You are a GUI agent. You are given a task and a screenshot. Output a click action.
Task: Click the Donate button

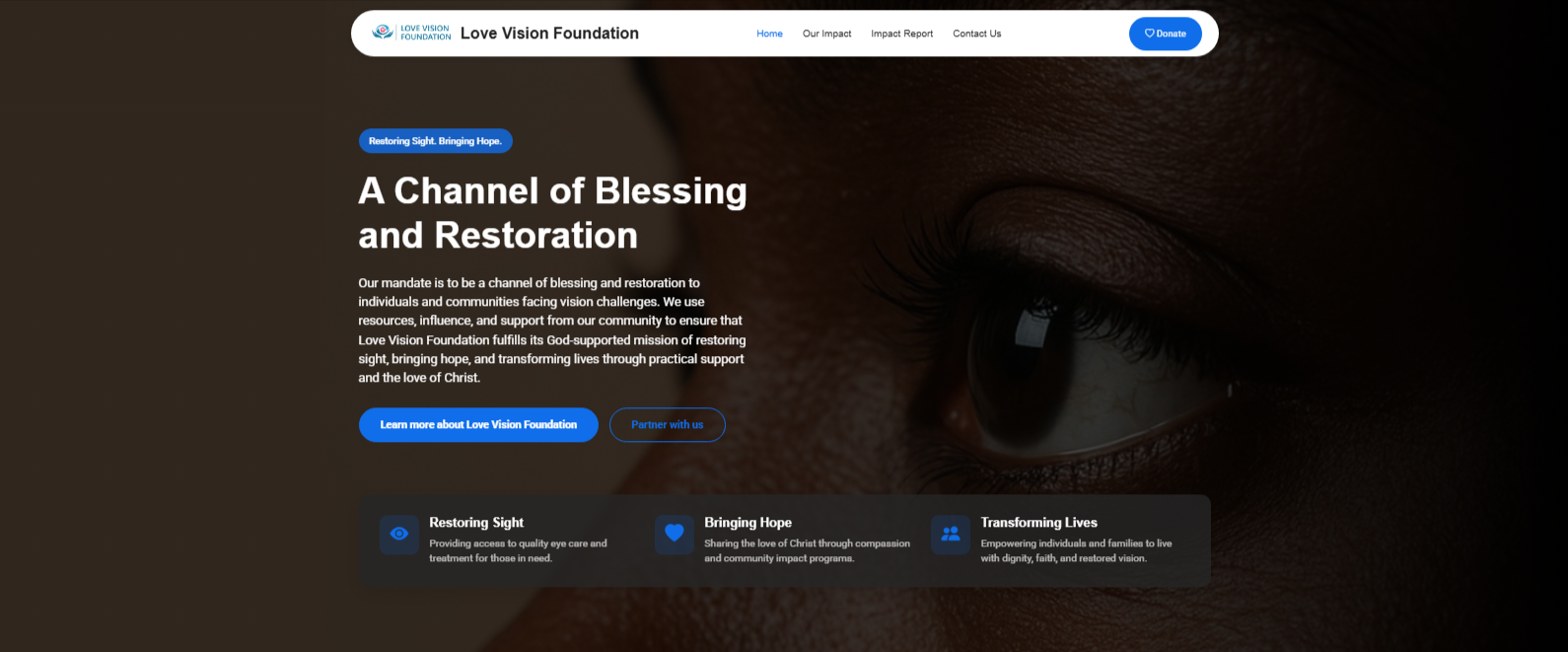point(1166,34)
